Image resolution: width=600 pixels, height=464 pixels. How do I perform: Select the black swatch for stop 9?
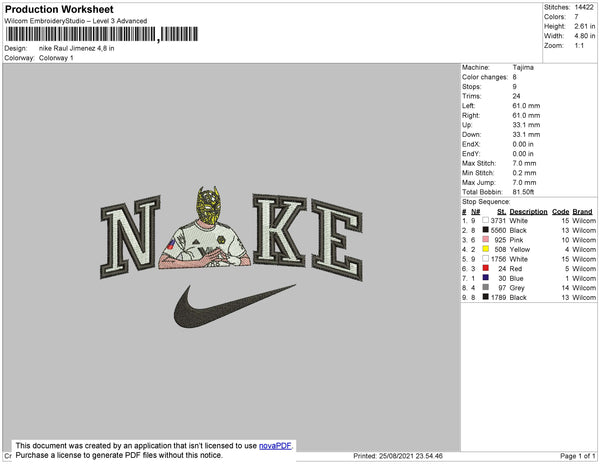[x=486, y=296]
